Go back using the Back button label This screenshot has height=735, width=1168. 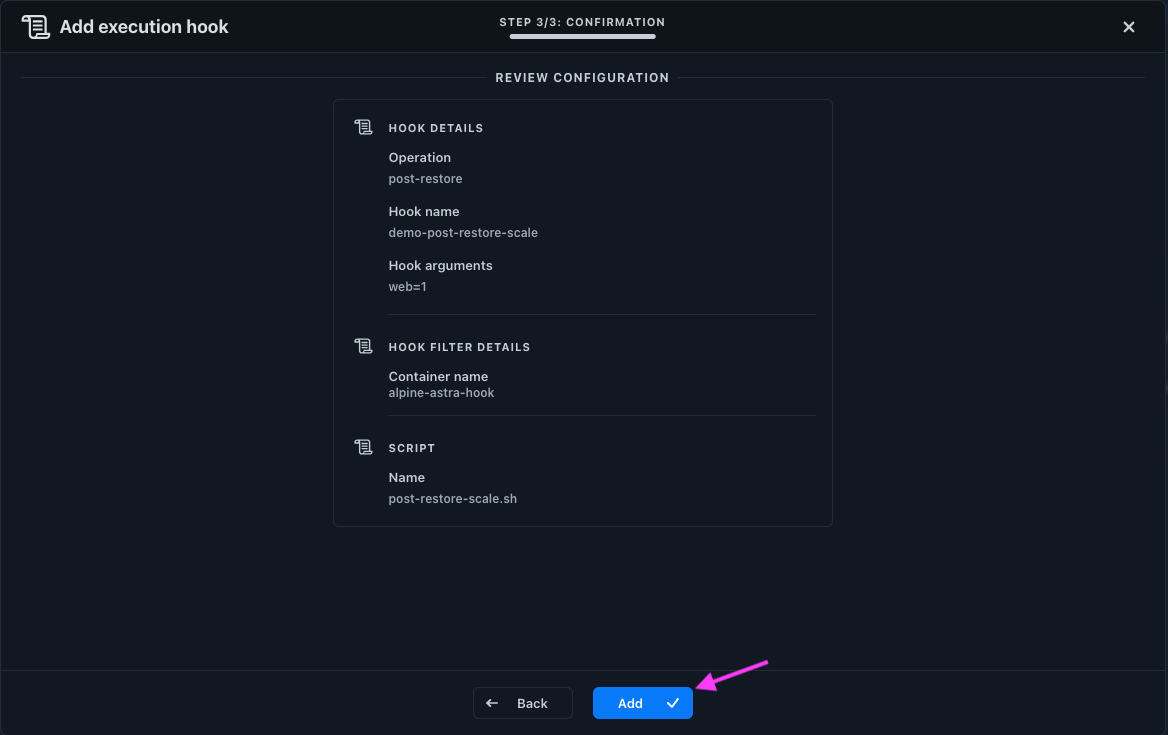point(532,703)
